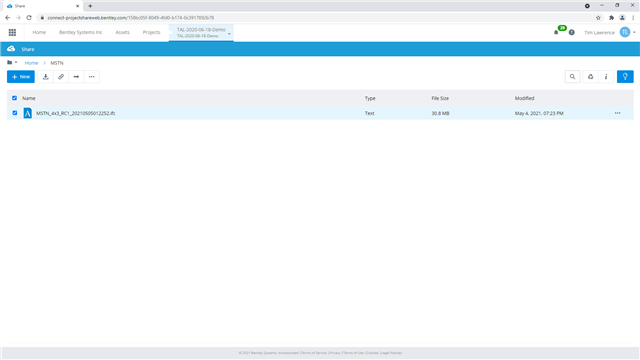Click the download toolbar icon
The width and height of the screenshot is (640, 360).
(x=46, y=77)
